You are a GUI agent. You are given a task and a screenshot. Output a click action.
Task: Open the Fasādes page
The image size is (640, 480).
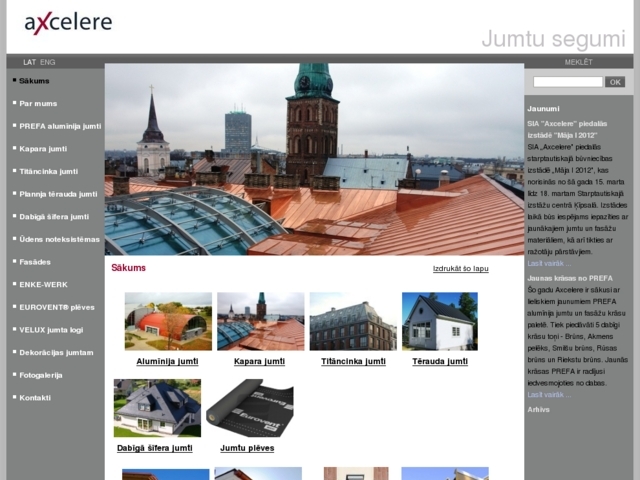pos(35,262)
